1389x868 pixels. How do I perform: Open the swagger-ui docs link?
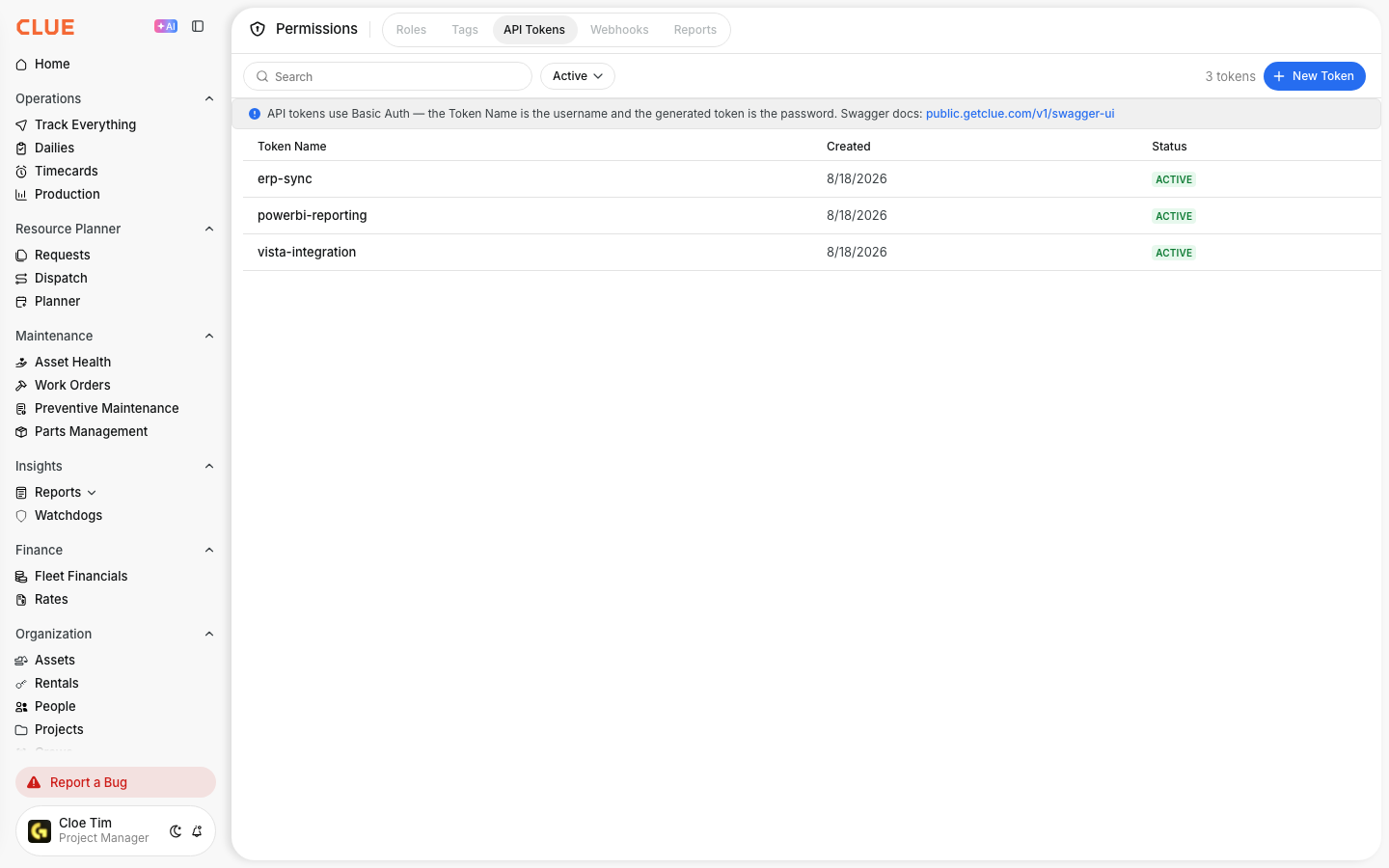[1020, 114]
